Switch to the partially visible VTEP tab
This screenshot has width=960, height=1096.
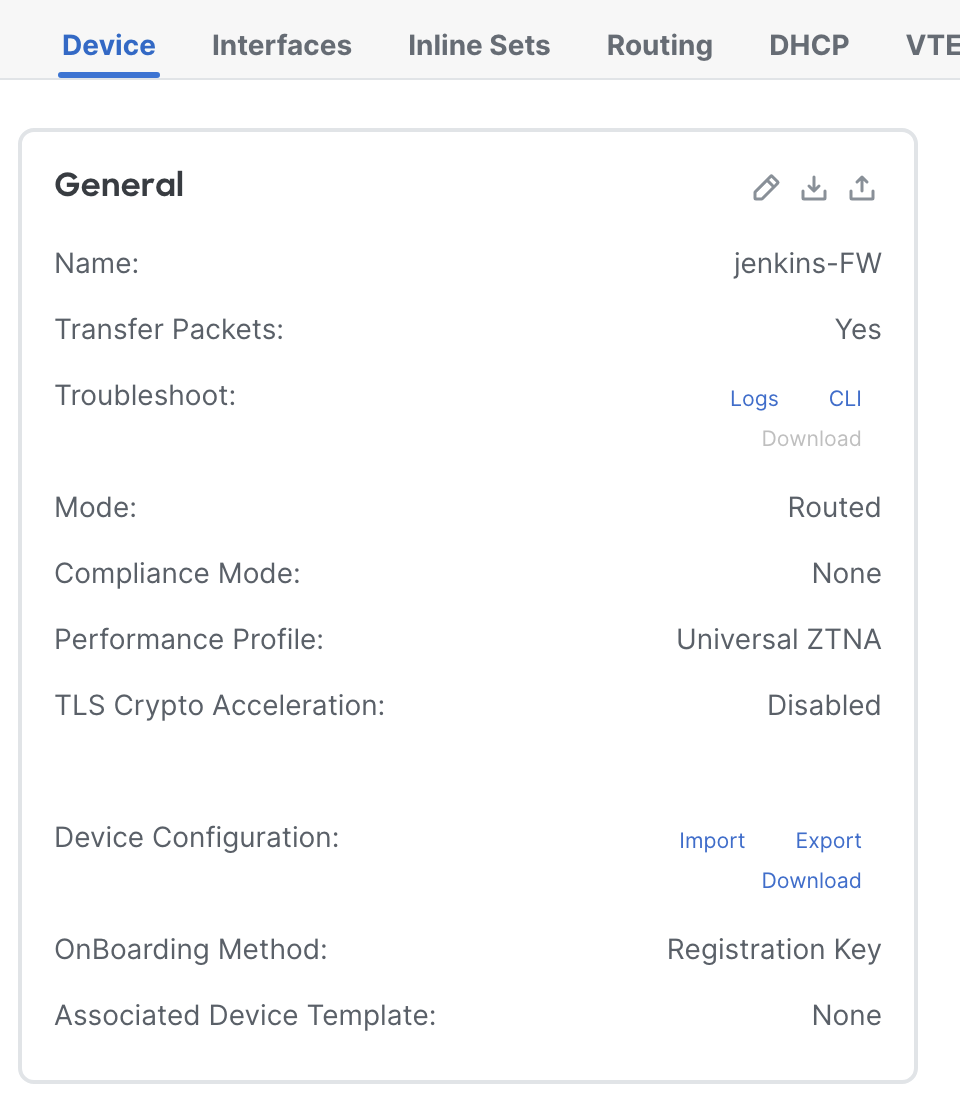[933, 45]
